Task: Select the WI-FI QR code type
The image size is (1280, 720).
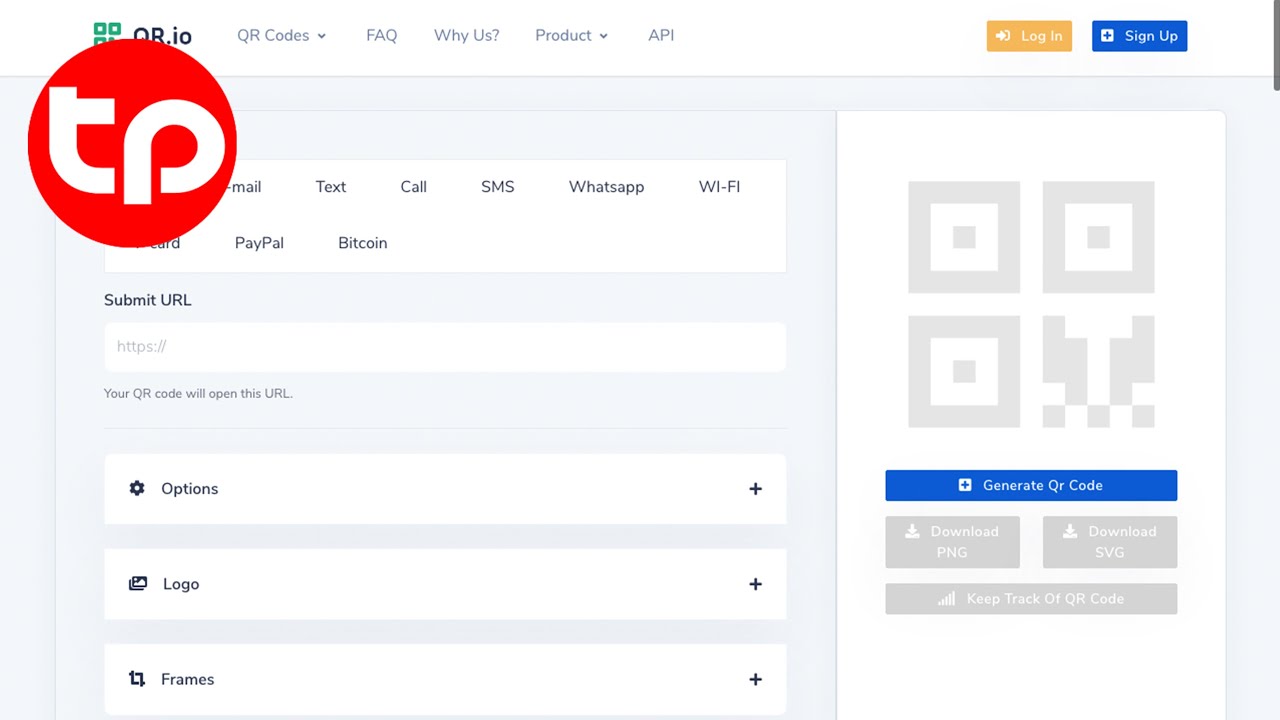Action: pyautogui.click(x=719, y=187)
